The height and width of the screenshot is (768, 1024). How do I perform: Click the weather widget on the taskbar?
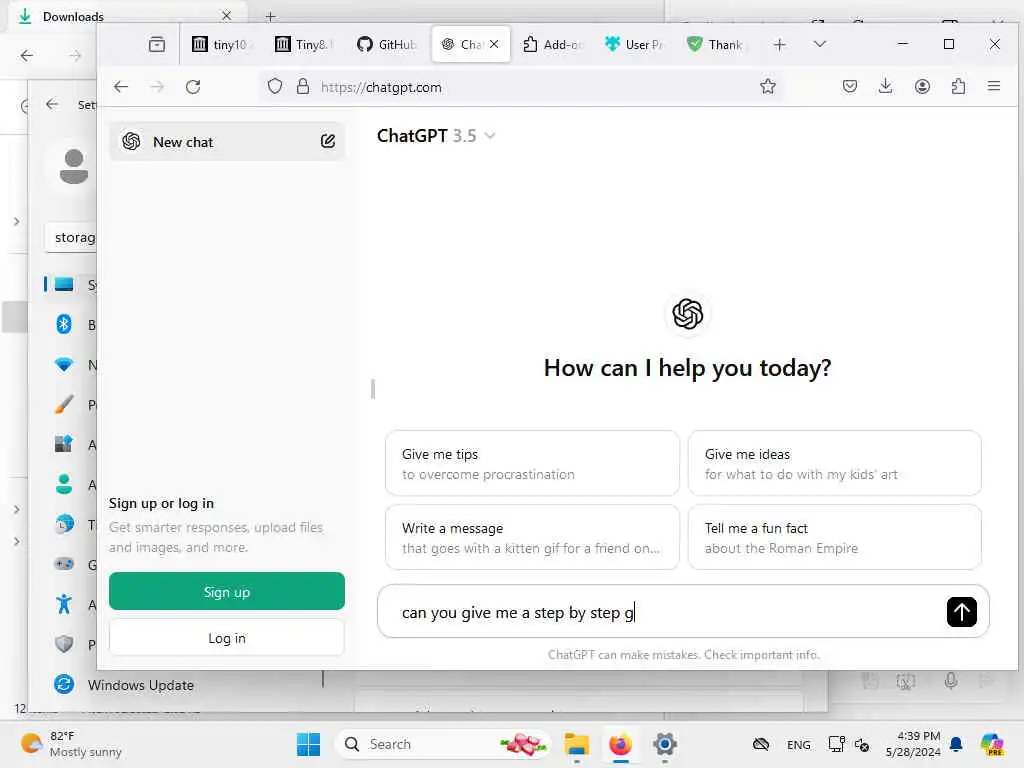(71, 744)
